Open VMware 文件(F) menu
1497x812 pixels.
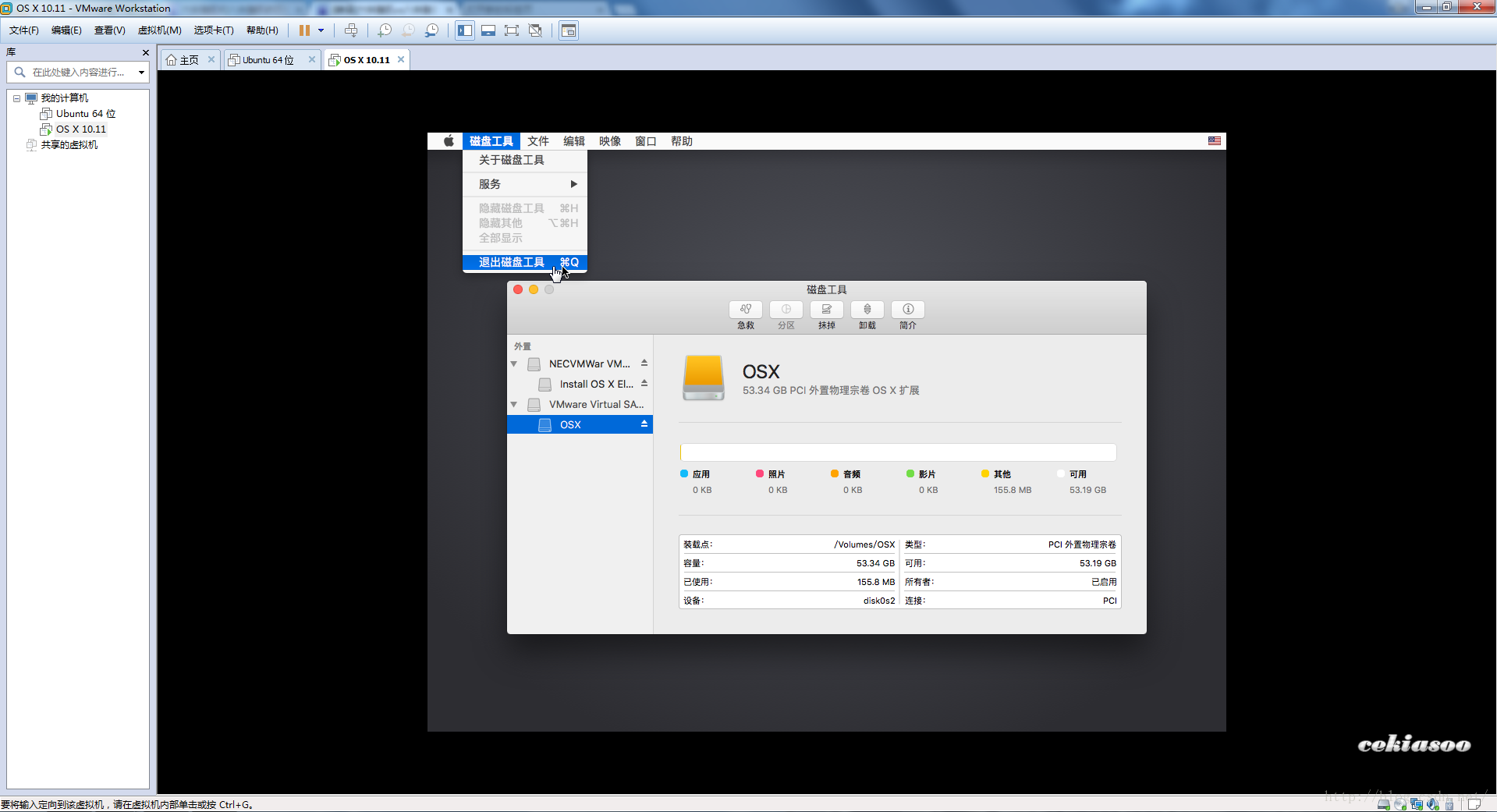[24, 30]
